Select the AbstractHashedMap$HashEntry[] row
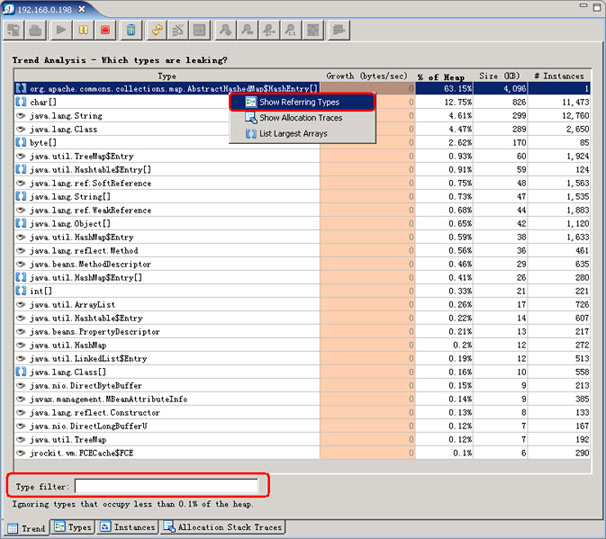 click(302, 88)
